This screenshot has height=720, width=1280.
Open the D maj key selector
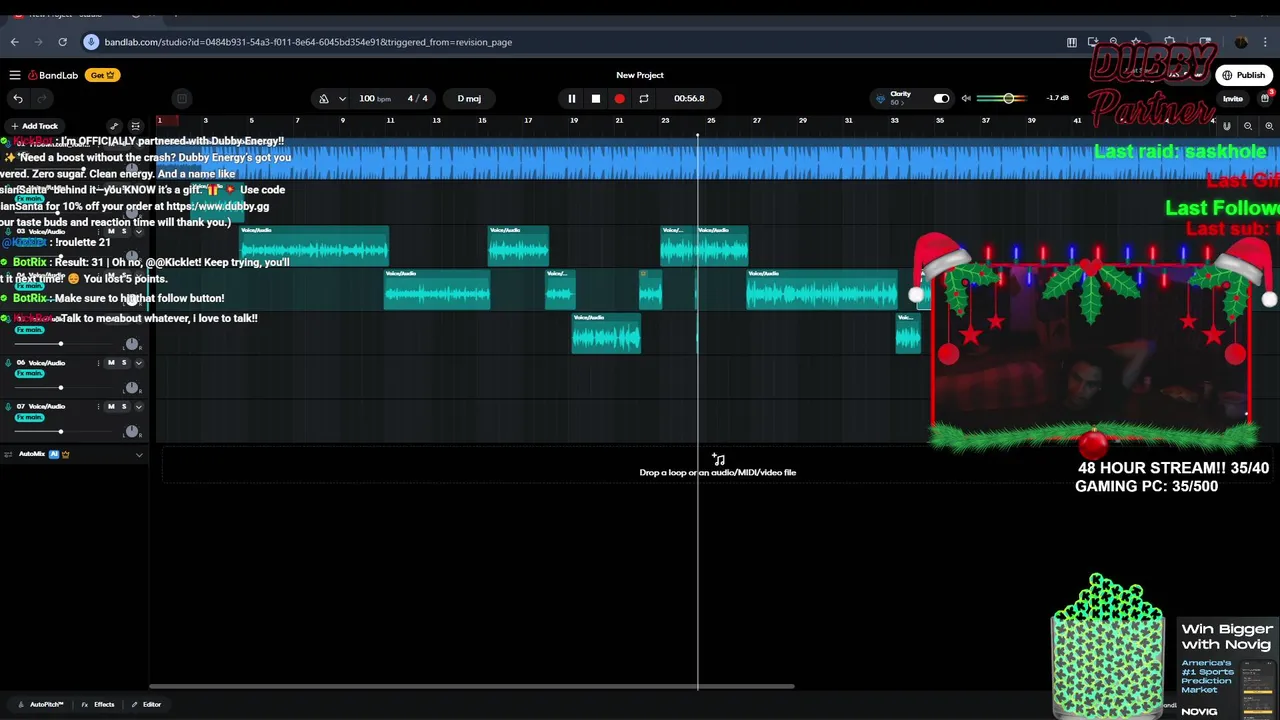pyautogui.click(x=469, y=98)
